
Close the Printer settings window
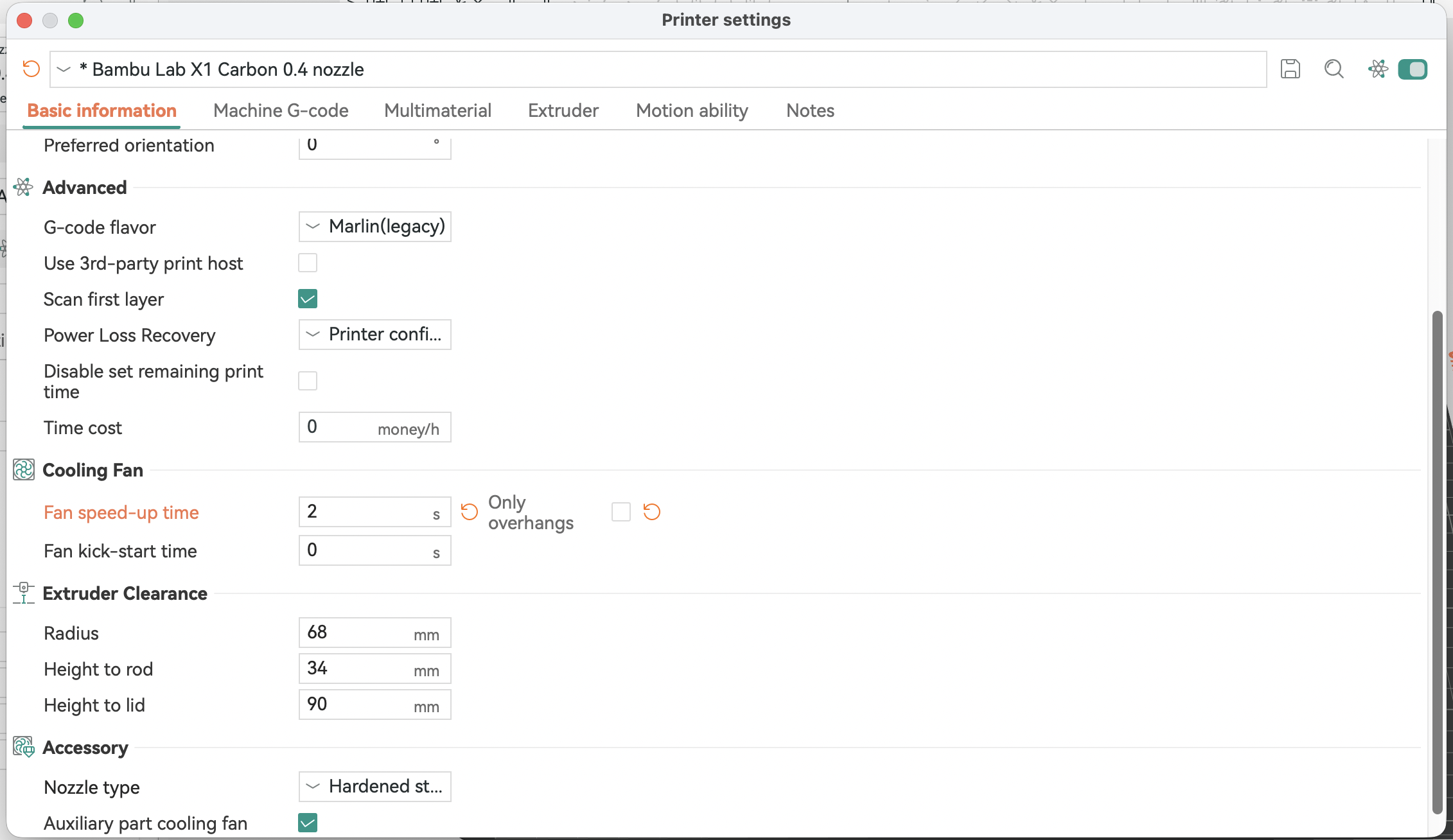click(x=24, y=21)
